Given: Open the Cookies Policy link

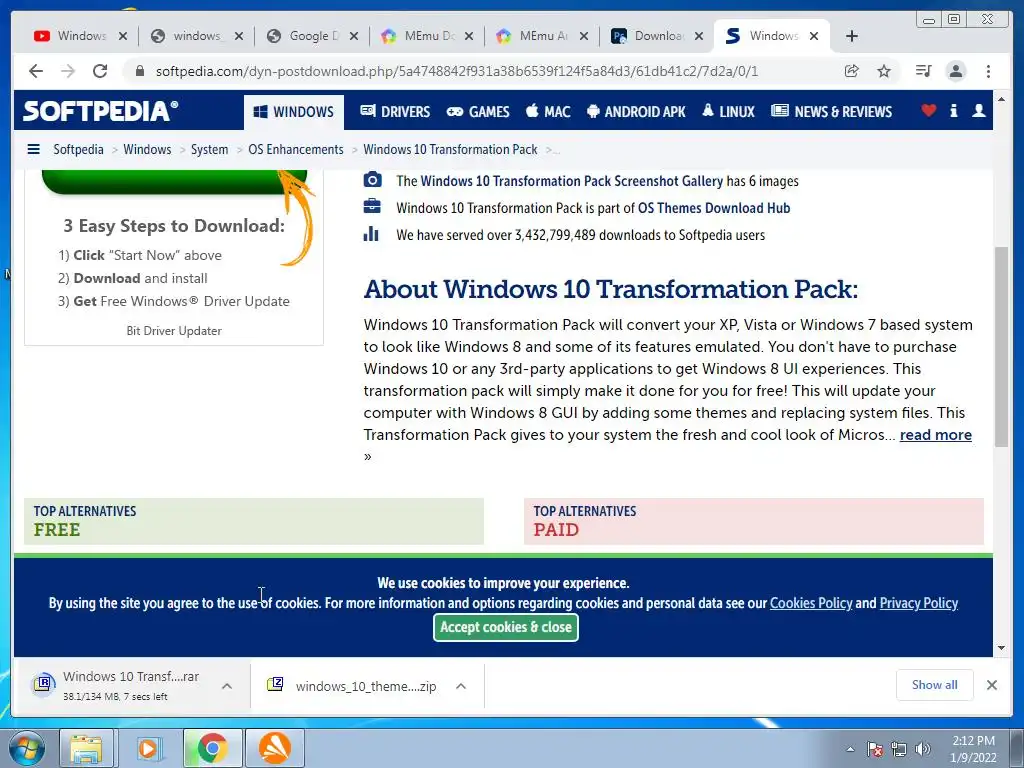Looking at the screenshot, I should coord(811,603).
